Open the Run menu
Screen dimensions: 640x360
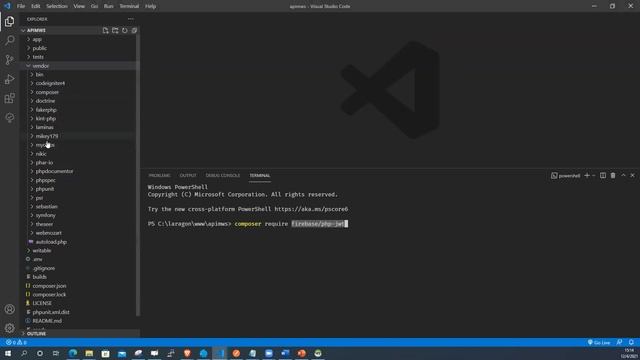point(109,6)
